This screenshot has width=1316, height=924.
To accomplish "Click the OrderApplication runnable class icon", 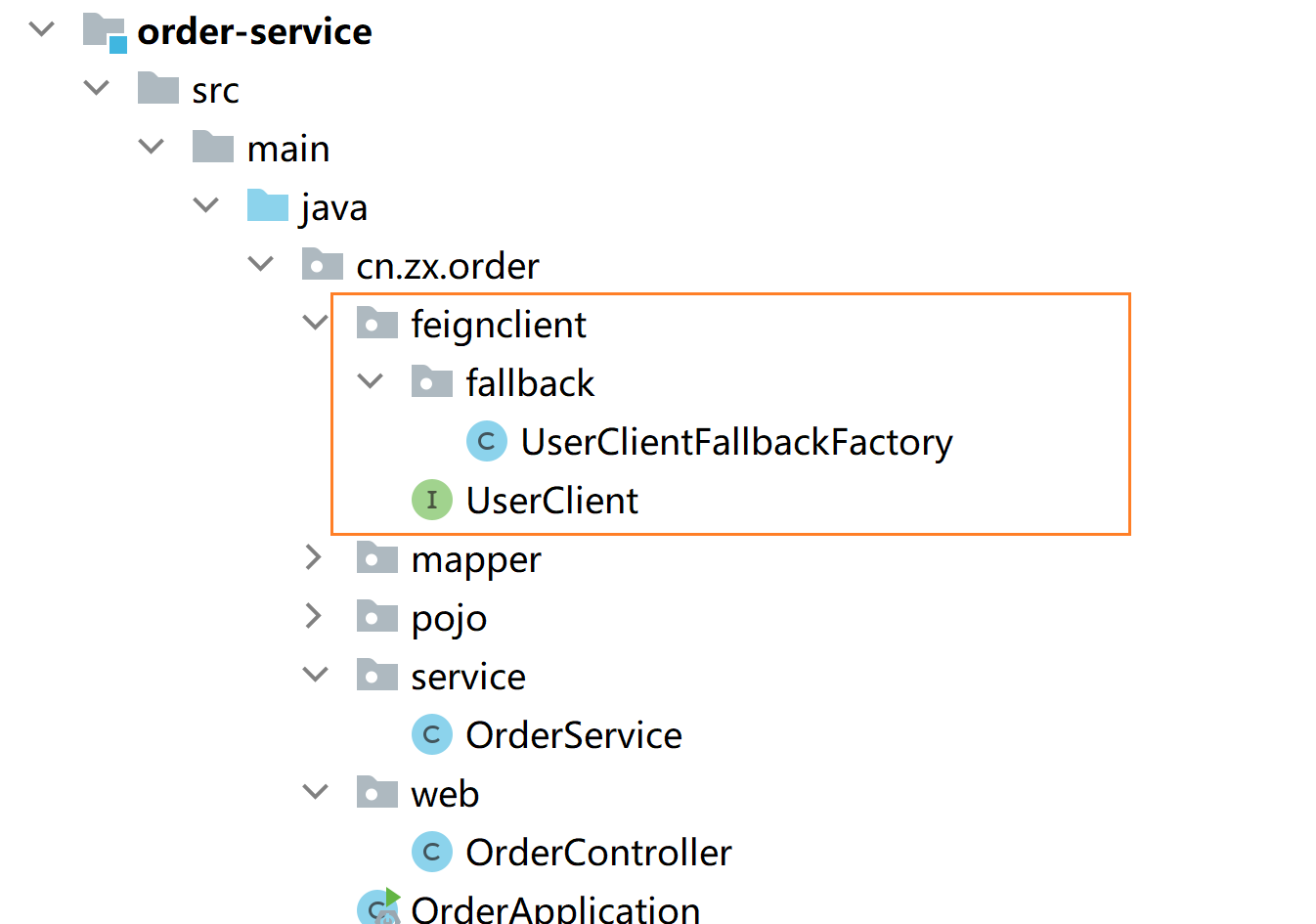I will pyautogui.click(x=379, y=907).
